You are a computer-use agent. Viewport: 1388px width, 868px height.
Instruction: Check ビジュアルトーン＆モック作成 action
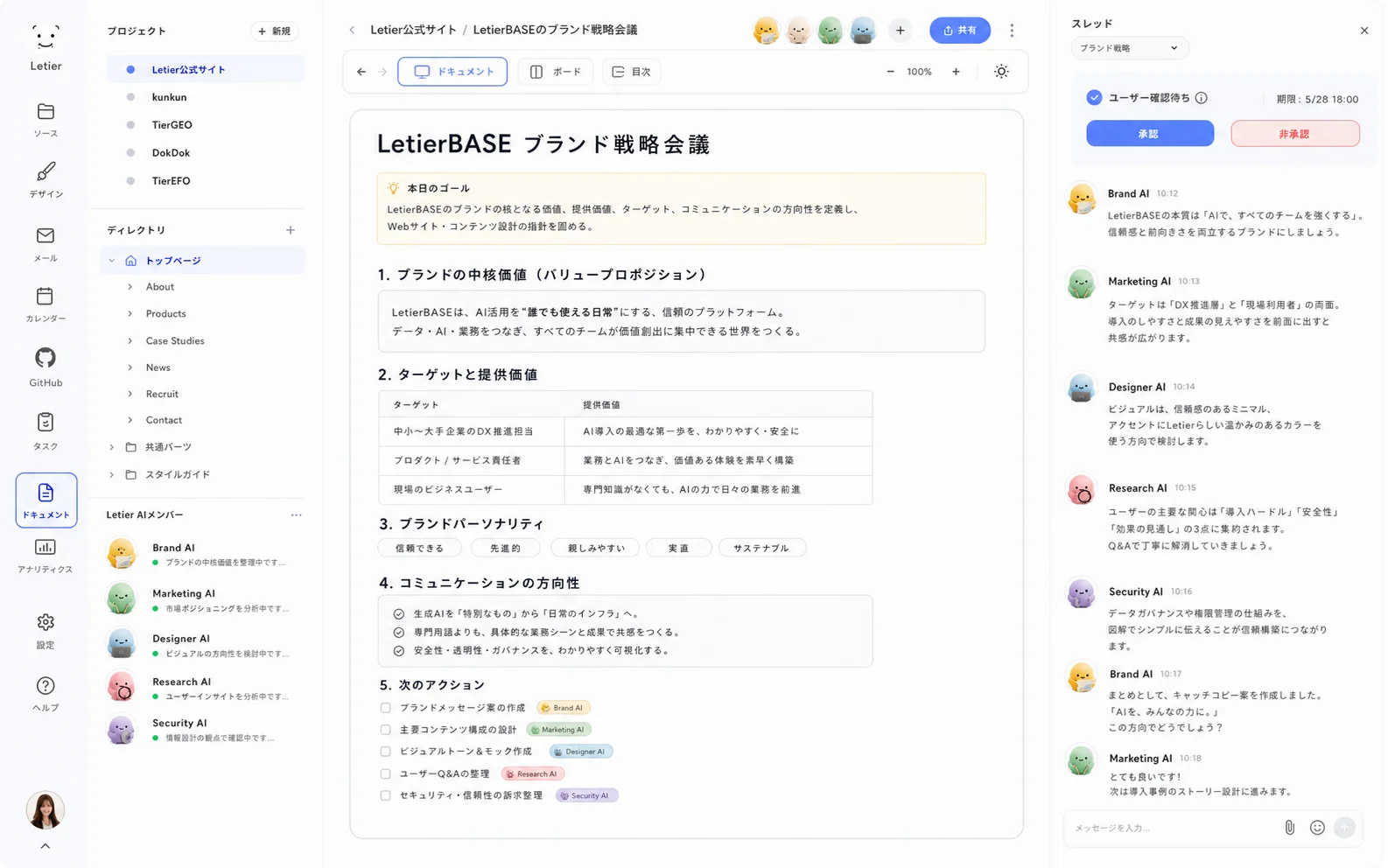click(385, 752)
